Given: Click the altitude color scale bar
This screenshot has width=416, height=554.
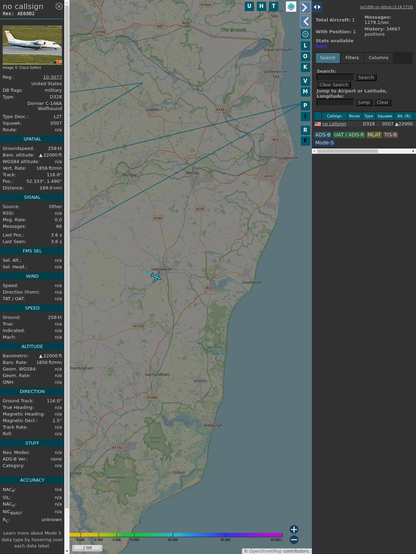Looking at the screenshot, I should click(x=176, y=535).
